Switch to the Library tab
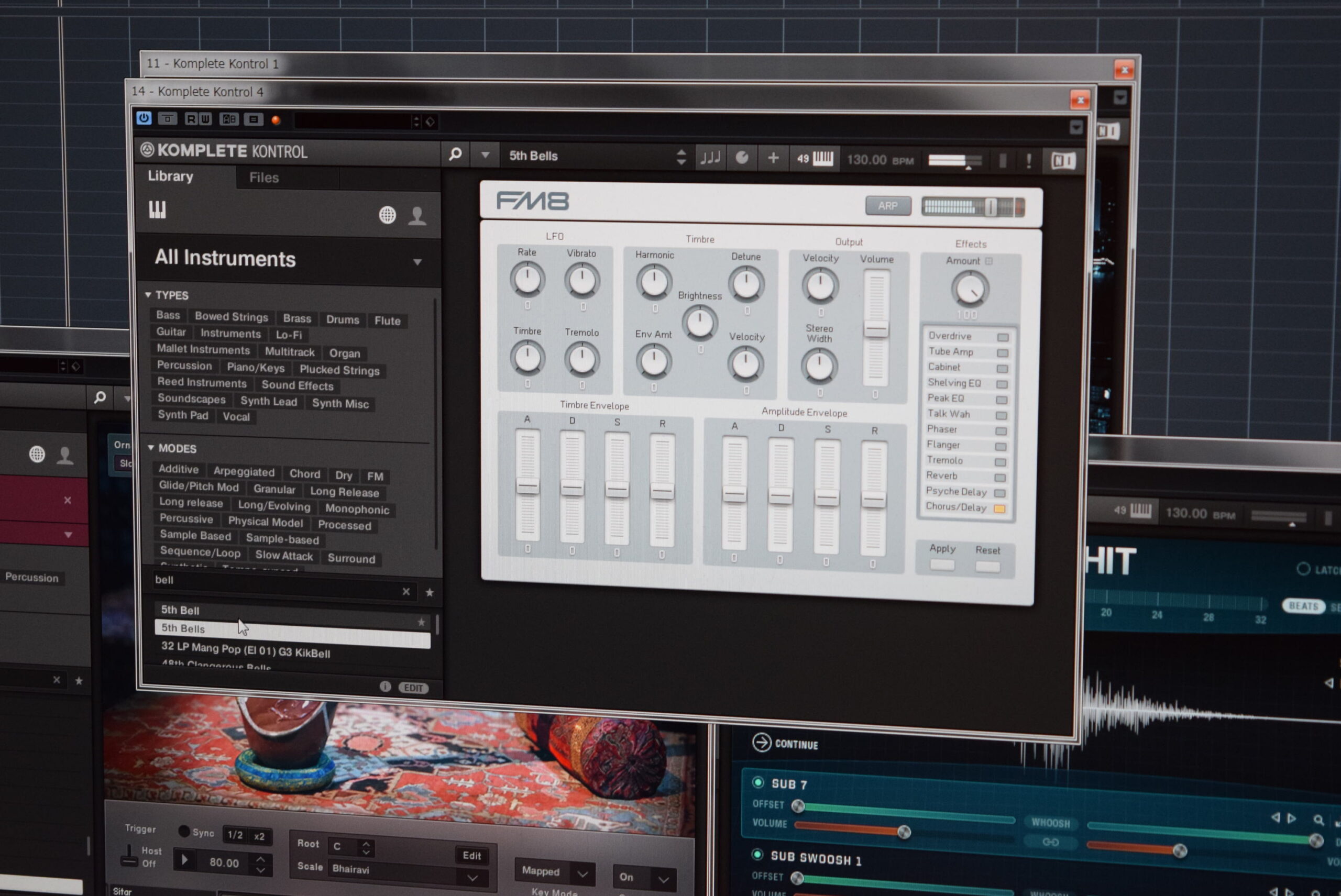The width and height of the screenshot is (1341, 896). pyautogui.click(x=170, y=176)
